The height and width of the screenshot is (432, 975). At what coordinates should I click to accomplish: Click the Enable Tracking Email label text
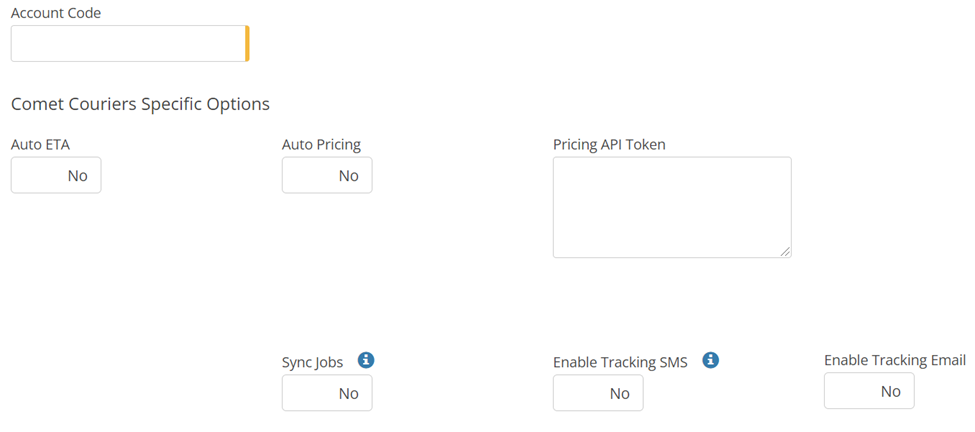click(x=894, y=360)
